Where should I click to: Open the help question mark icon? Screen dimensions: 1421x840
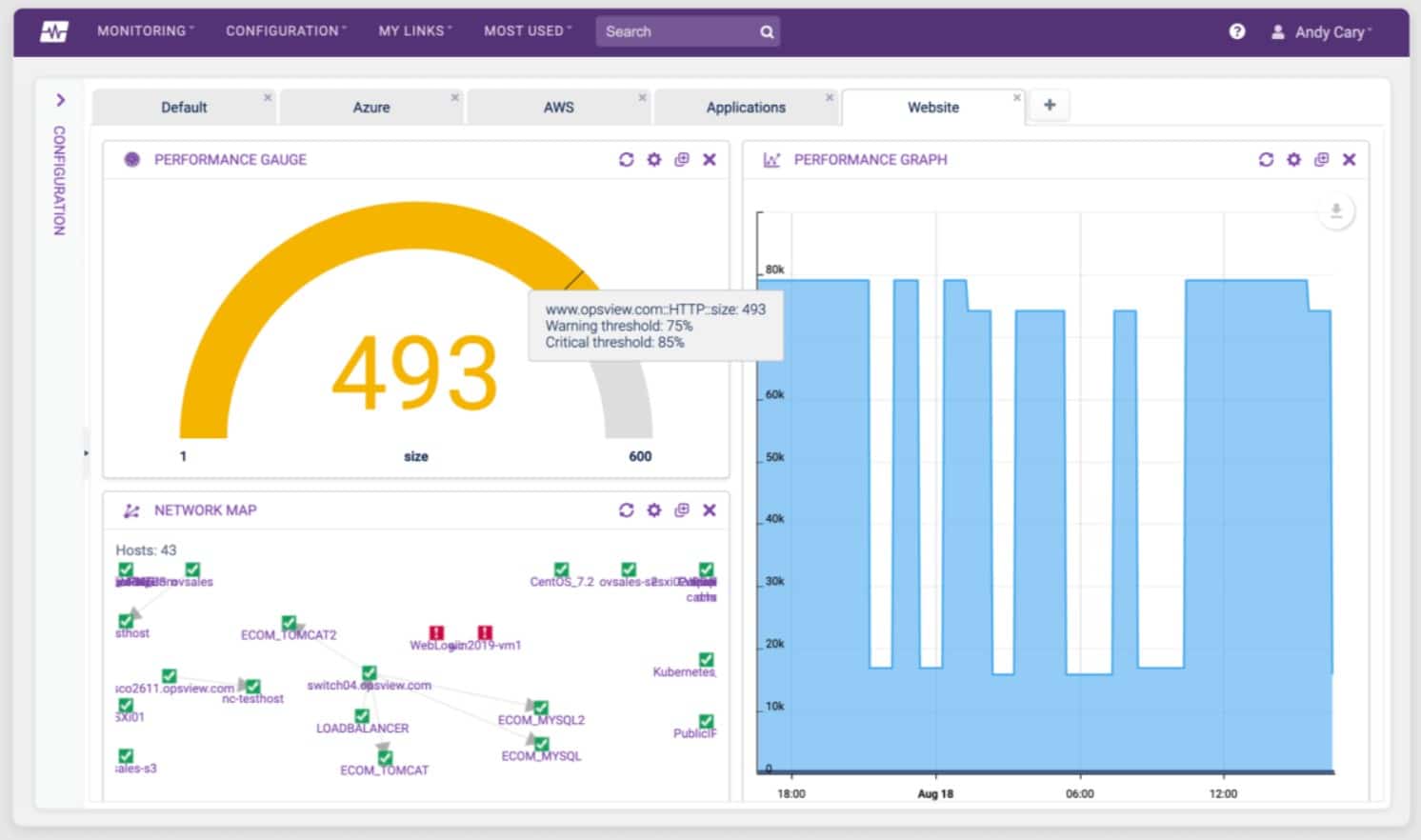coord(1236,31)
